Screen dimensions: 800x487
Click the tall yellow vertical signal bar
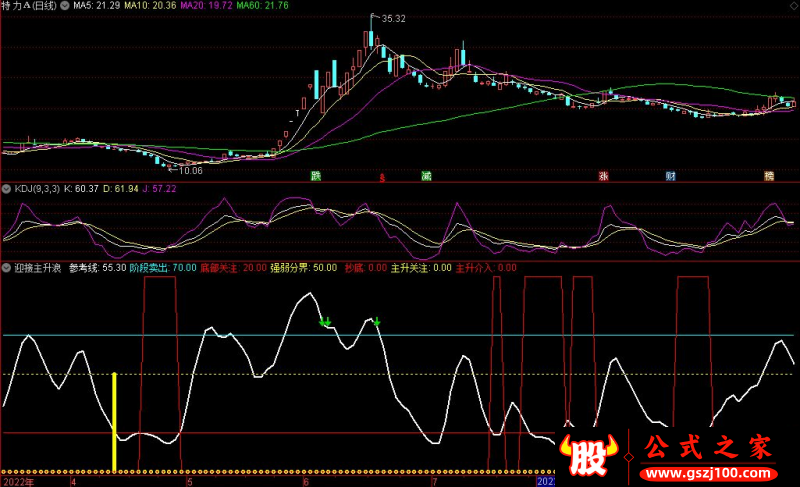[115, 421]
